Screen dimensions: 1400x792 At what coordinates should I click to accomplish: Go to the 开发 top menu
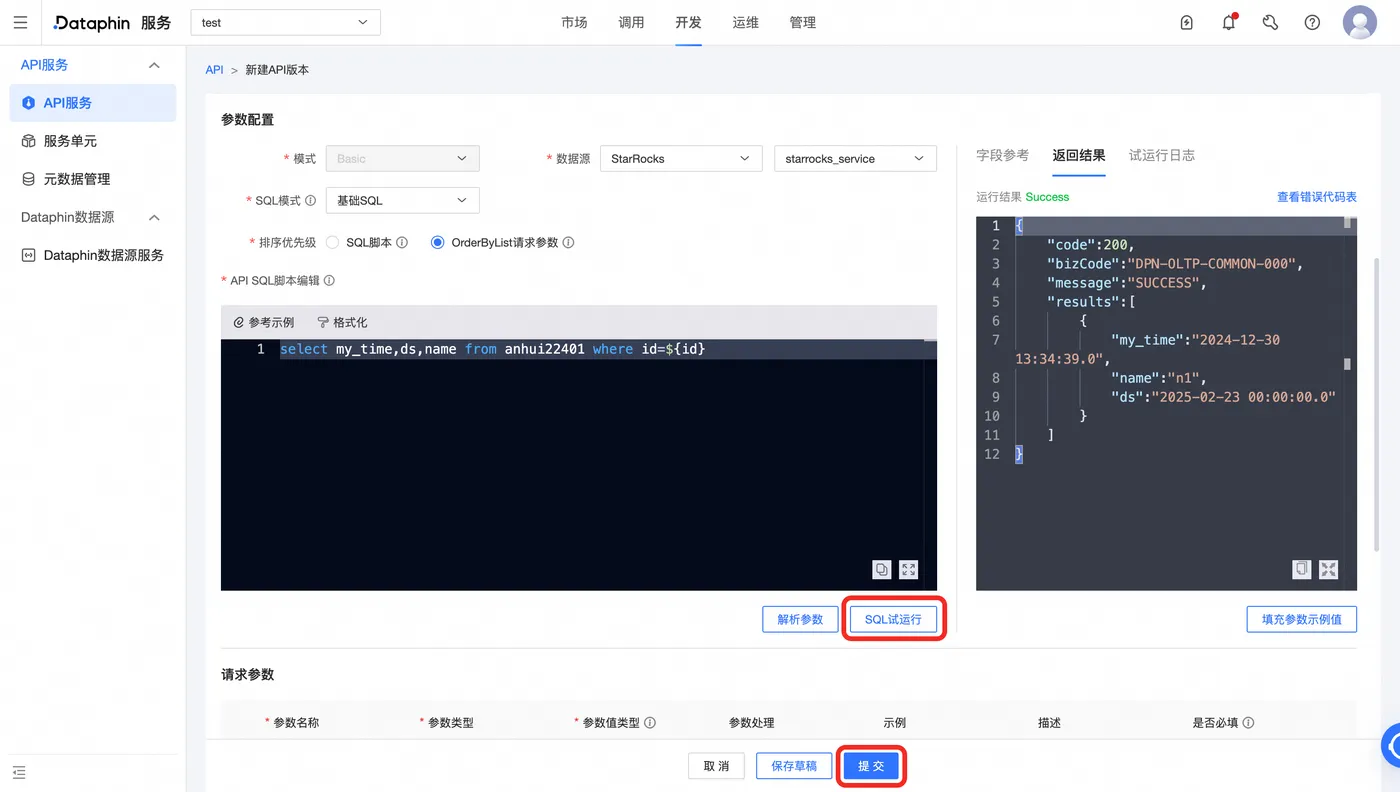(688, 22)
